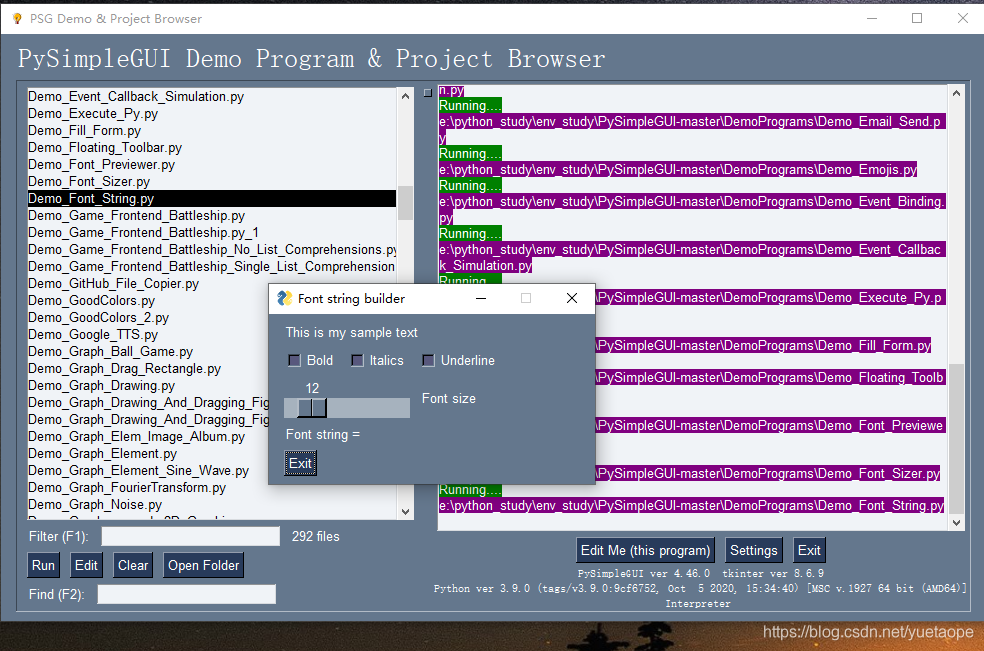Click the Clear button
The width and height of the screenshot is (984, 651).
pyautogui.click(x=133, y=565)
